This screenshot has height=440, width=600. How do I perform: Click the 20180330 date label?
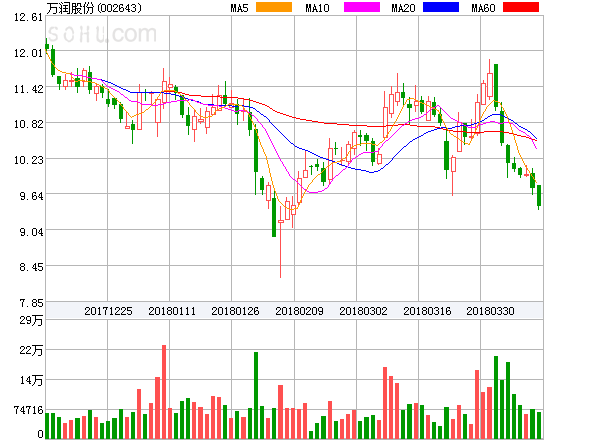490,311
